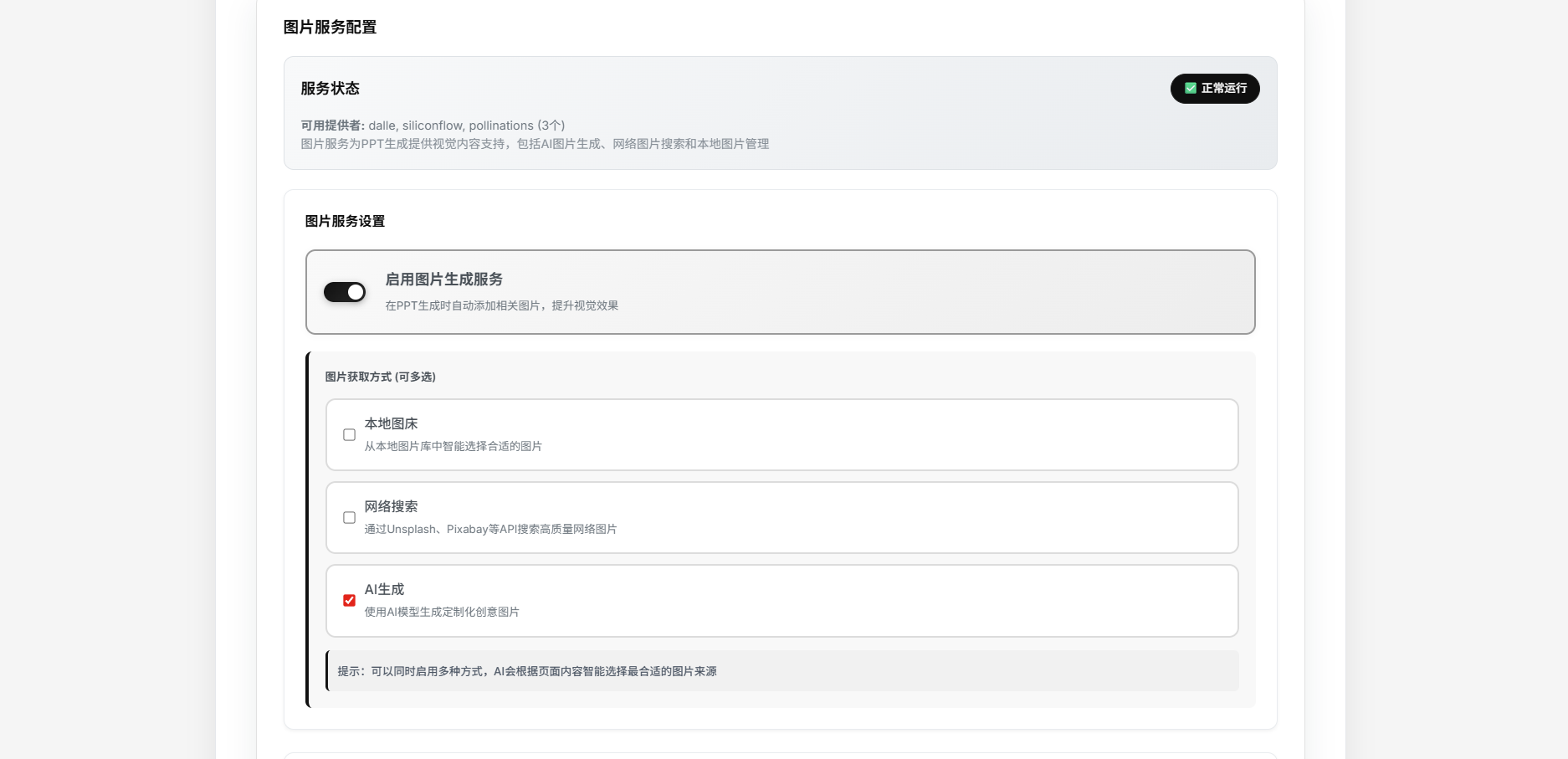Turn off the 启用图片生成服务 toggle switch
The height and width of the screenshot is (759, 1568).
point(345,292)
